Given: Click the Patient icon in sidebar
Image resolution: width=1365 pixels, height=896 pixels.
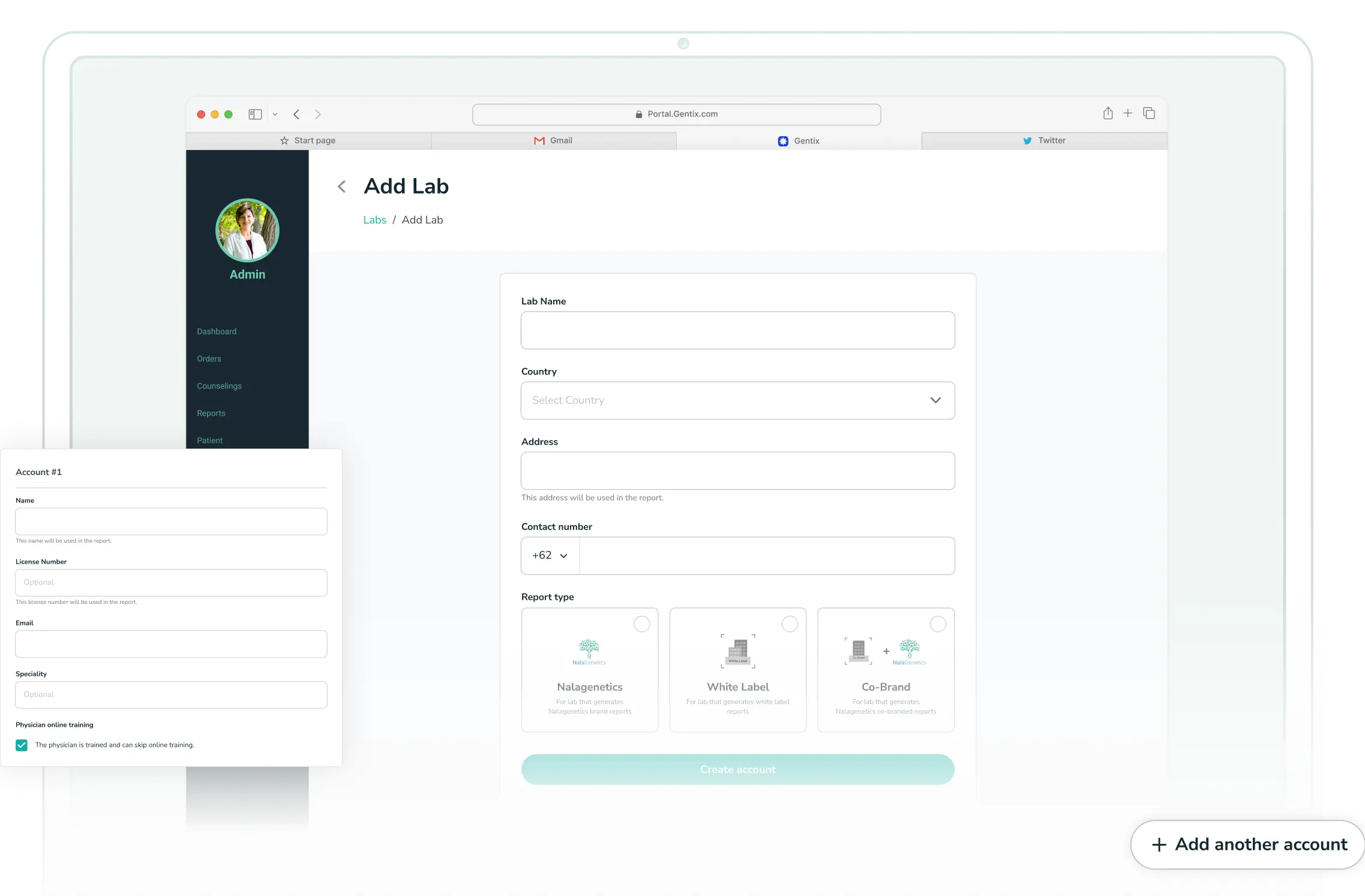Looking at the screenshot, I should pos(210,440).
